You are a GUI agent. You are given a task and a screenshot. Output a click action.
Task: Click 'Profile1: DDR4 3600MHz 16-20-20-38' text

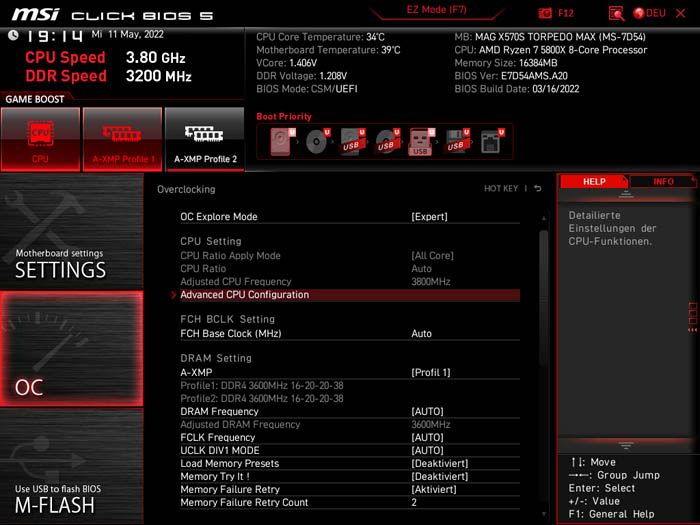tap(262, 386)
